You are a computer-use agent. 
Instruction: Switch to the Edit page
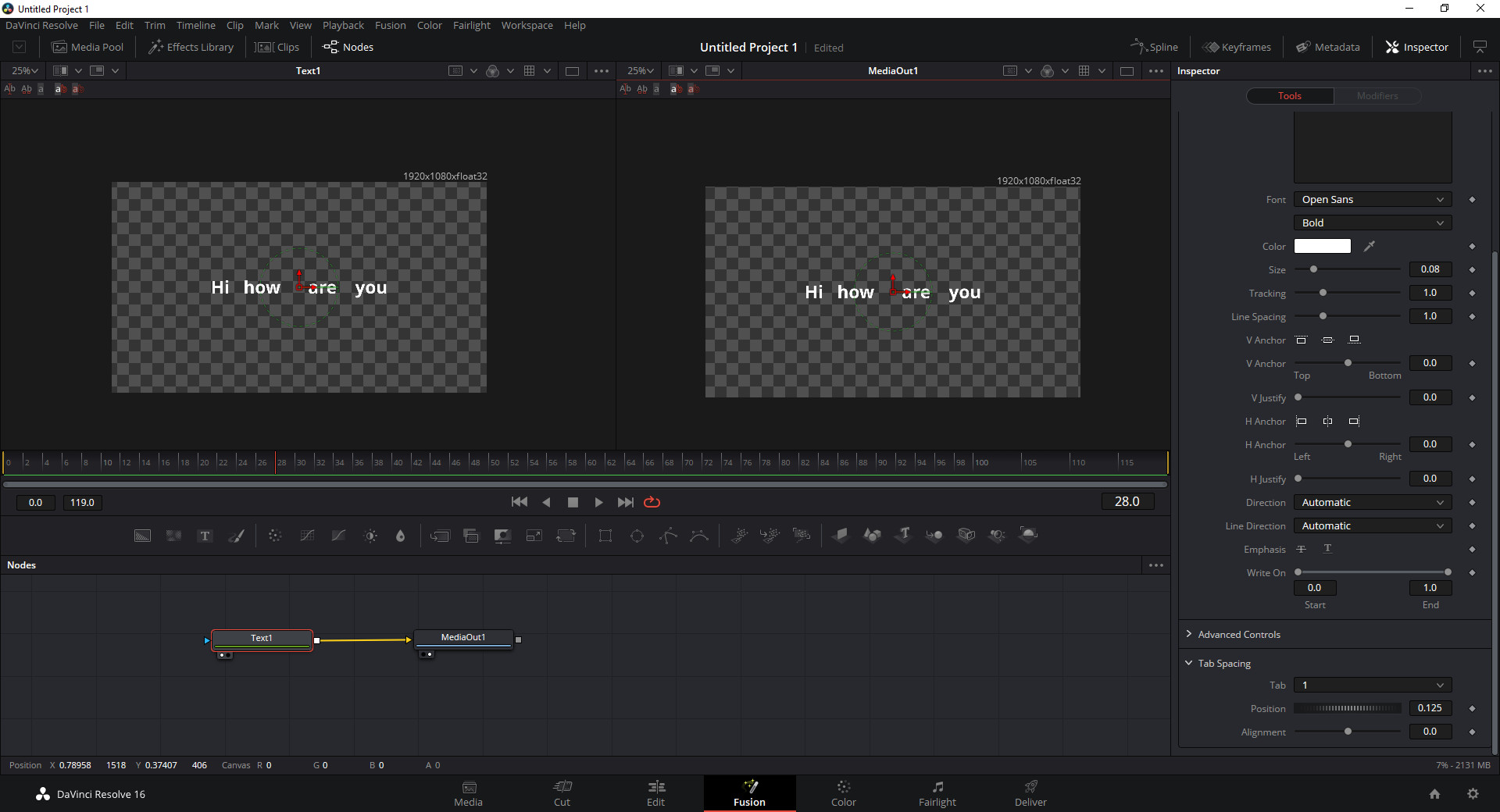pos(655,793)
